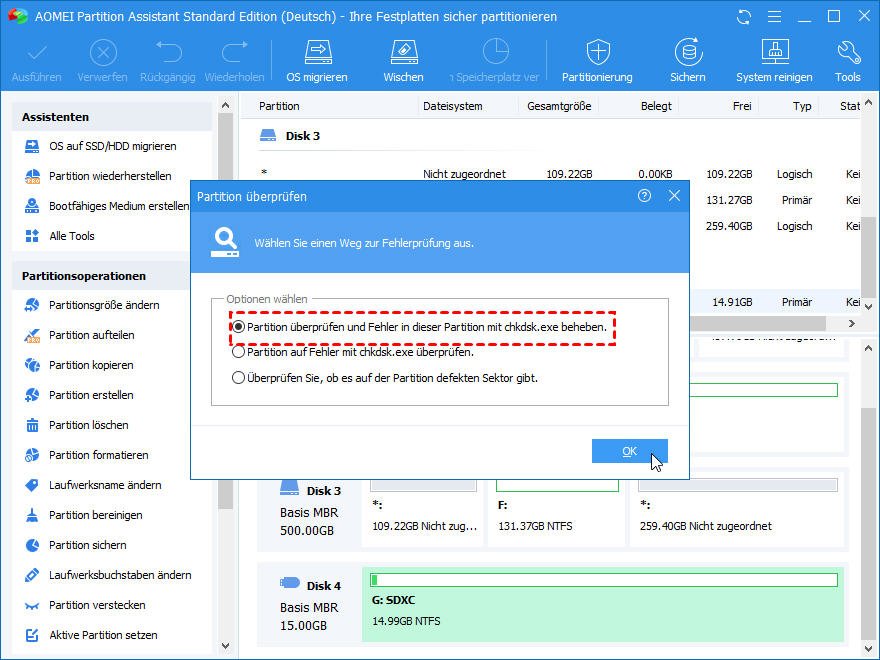This screenshot has height=660, width=880.
Task: Choose Partition formatieren operation
Action: pyautogui.click(x=87, y=455)
